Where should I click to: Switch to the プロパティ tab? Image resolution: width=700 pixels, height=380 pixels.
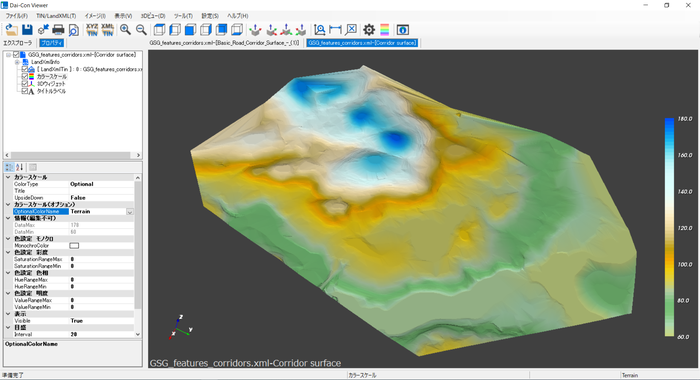[51, 43]
